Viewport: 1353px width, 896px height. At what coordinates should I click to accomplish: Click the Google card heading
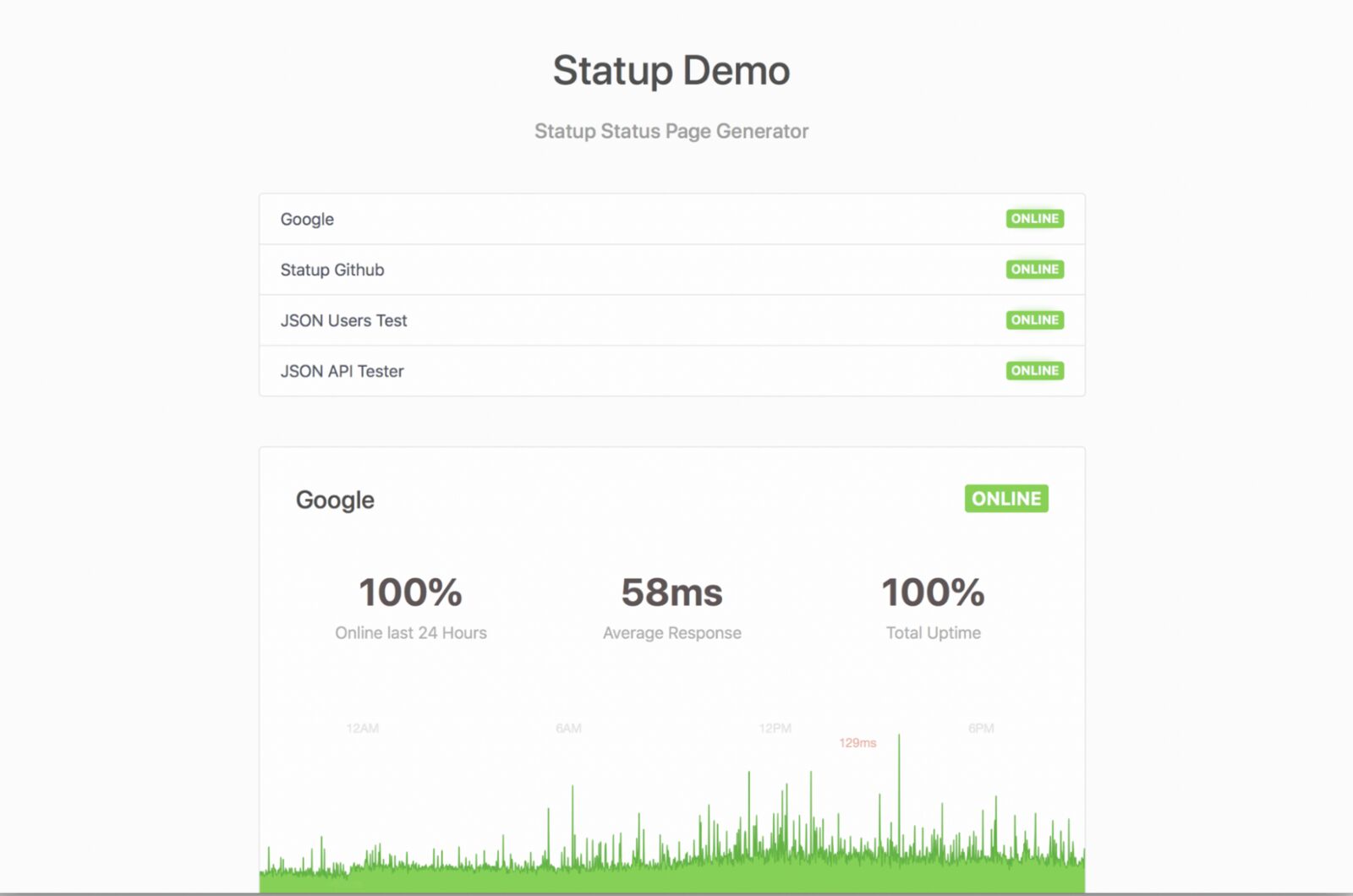[x=335, y=500]
